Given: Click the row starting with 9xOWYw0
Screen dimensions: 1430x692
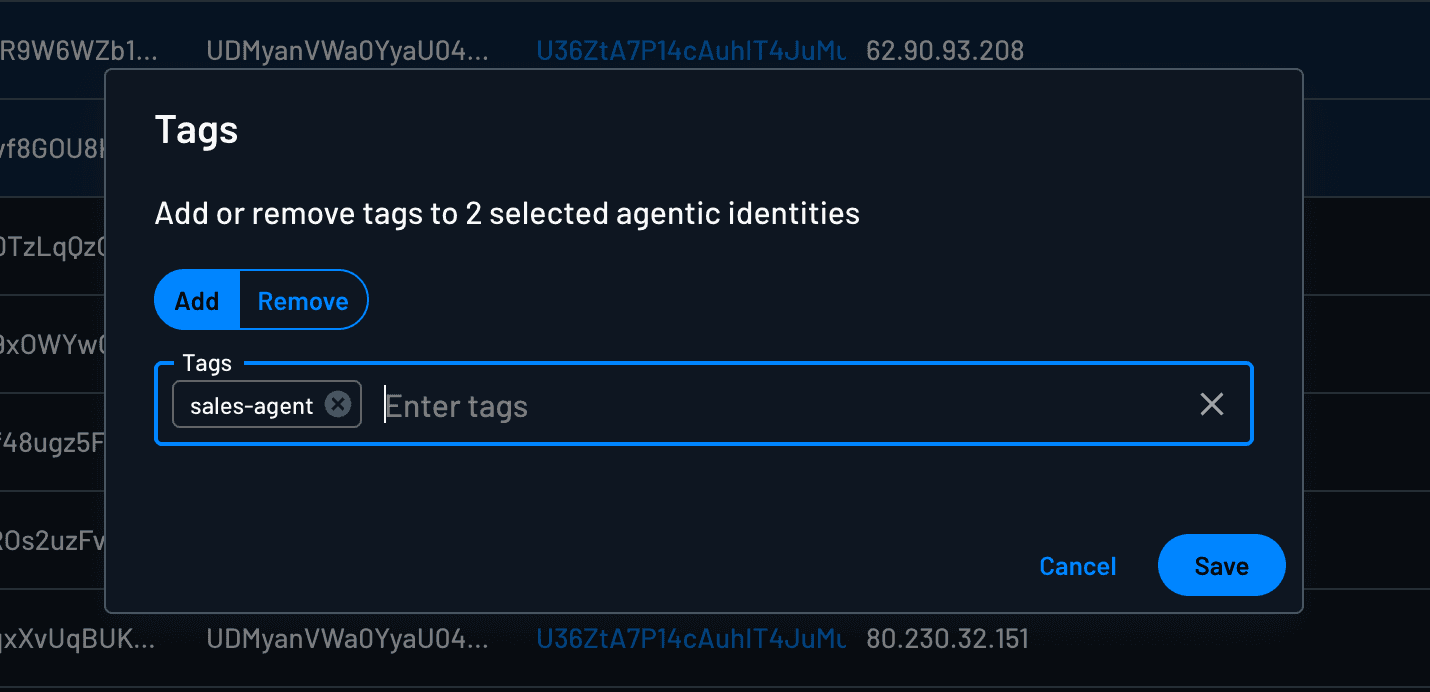Looking at the screenshot, I should (52, 345).
